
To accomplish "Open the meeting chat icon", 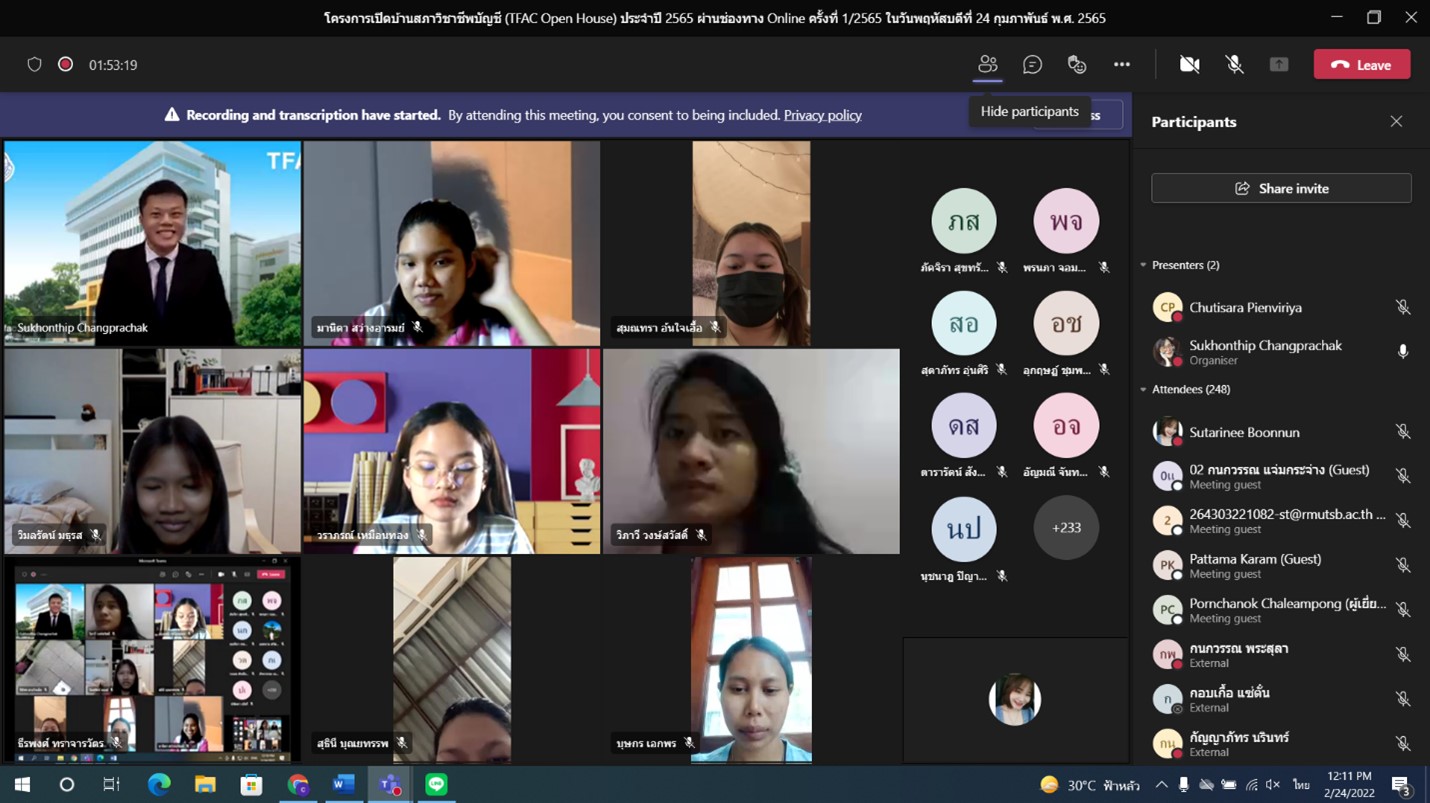I will click(1032, 64).
